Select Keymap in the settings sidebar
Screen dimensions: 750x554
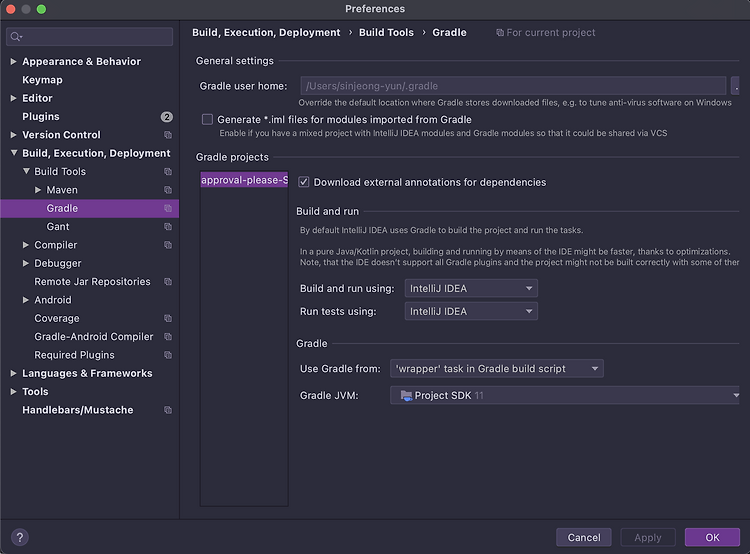[x=42, y=80]
